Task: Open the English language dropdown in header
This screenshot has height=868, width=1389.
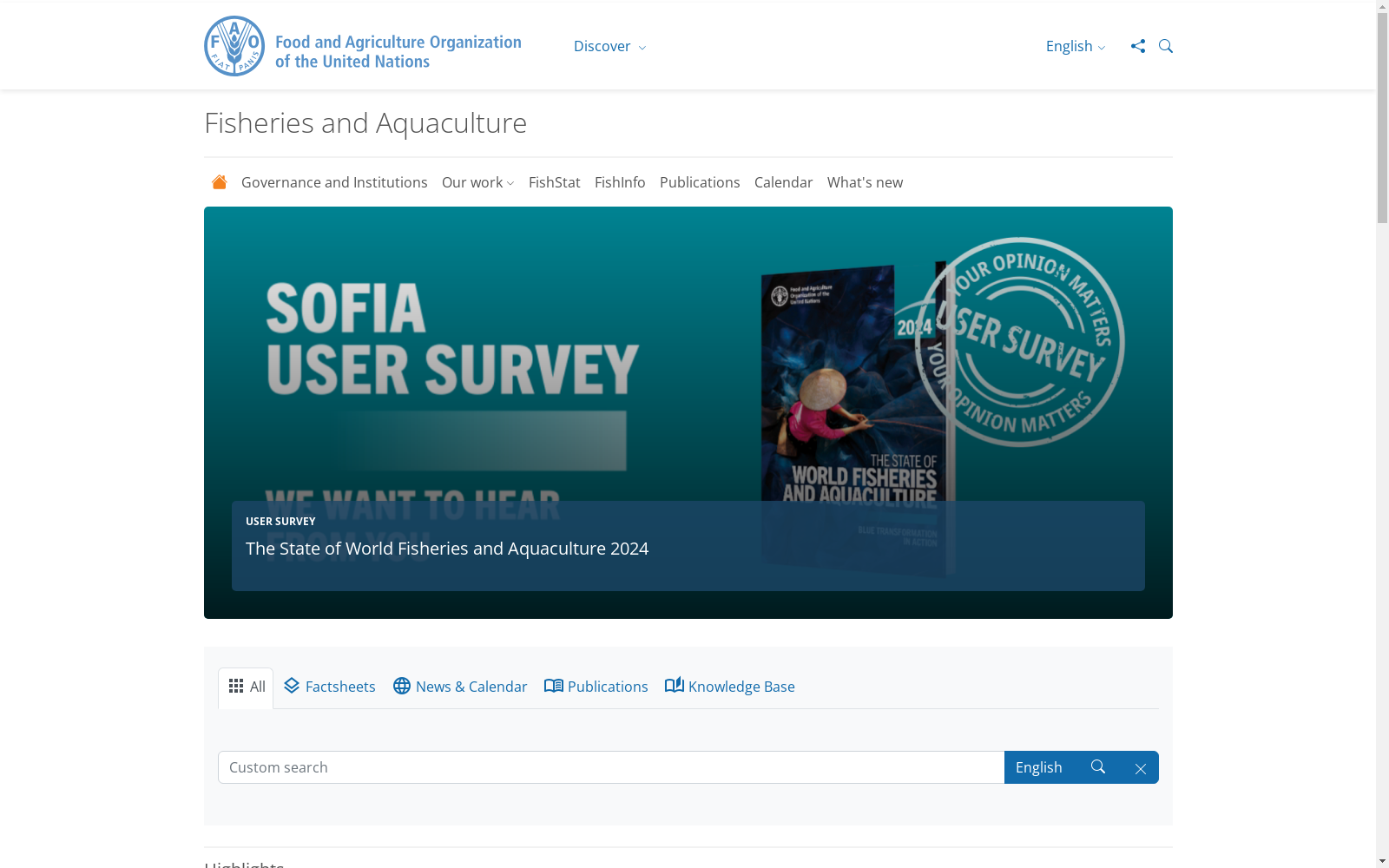Action: [1076, 46]
